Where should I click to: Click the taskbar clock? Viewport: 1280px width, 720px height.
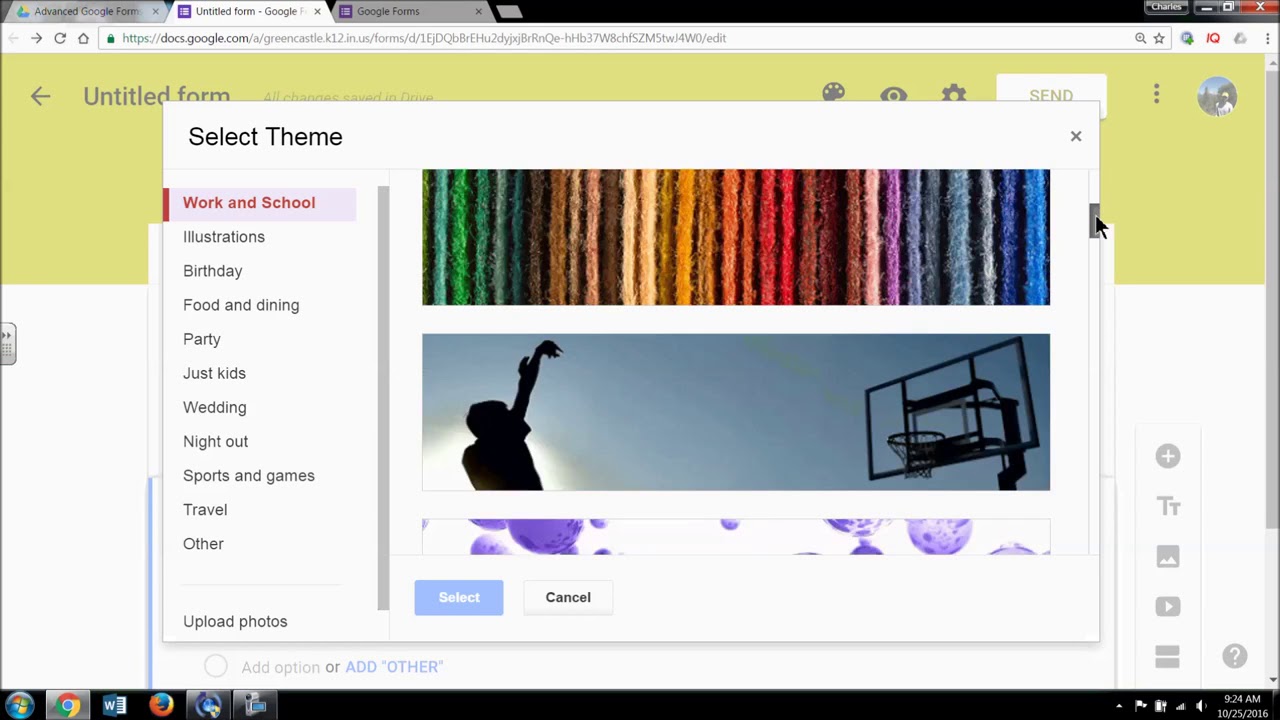tap(1242, 706)
